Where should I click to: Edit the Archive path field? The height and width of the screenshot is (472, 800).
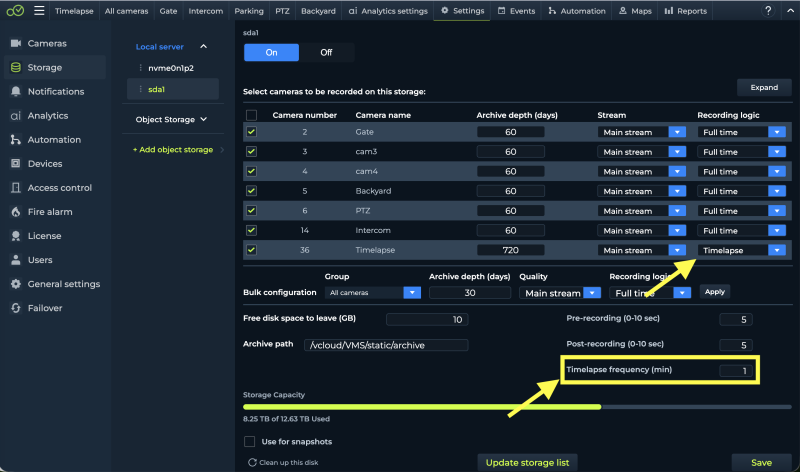[386, 345]
